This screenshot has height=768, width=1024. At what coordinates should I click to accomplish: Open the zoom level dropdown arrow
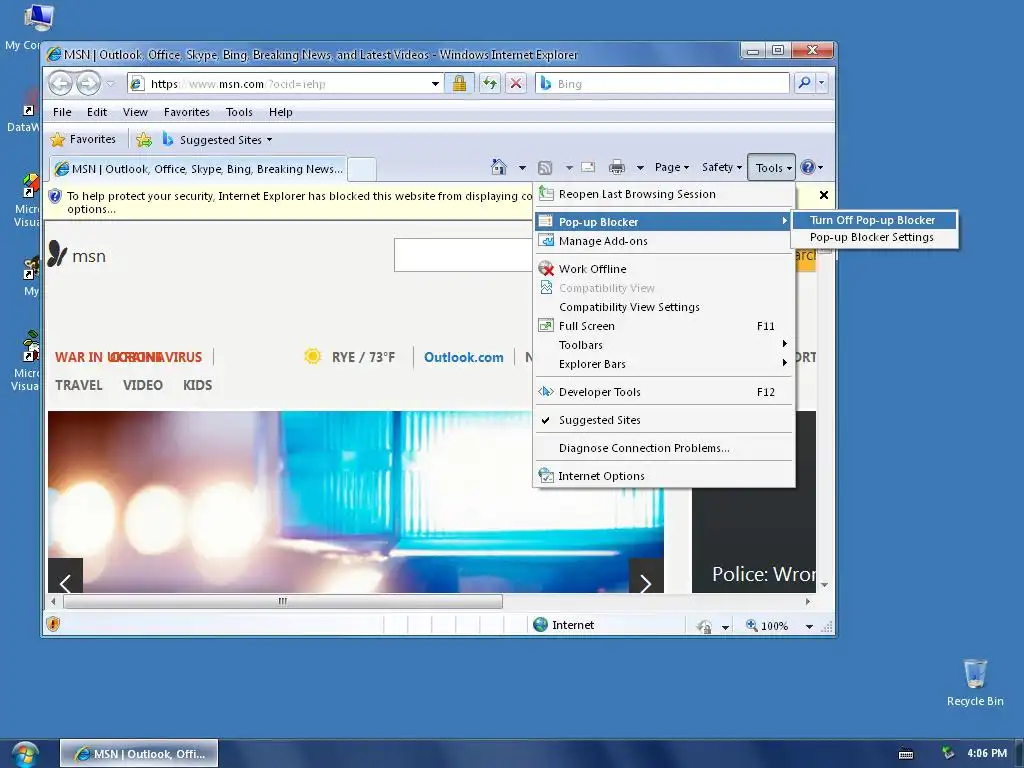click(x=809, y=626)
